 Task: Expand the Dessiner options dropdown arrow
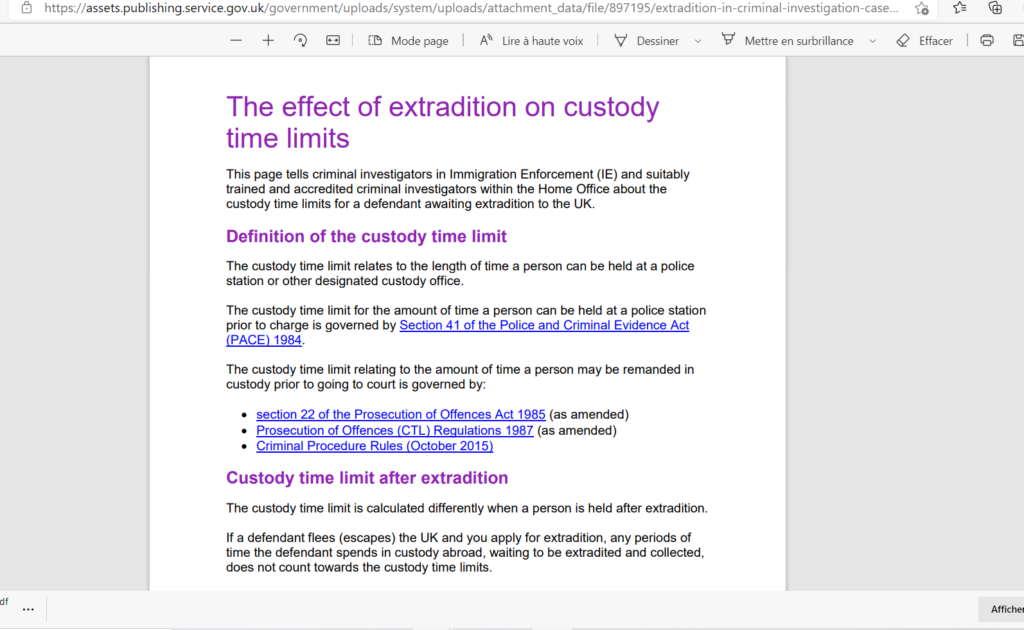(x=697, y=41)
